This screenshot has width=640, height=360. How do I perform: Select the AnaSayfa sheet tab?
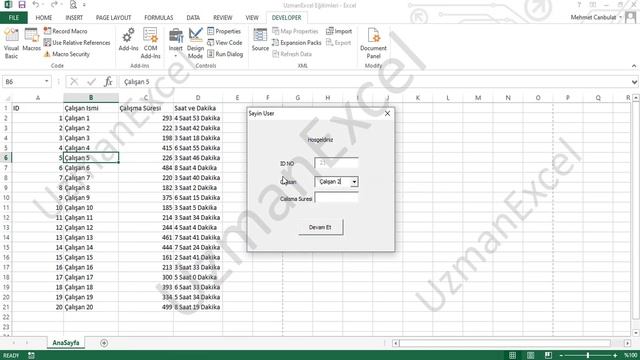(66, 342)
